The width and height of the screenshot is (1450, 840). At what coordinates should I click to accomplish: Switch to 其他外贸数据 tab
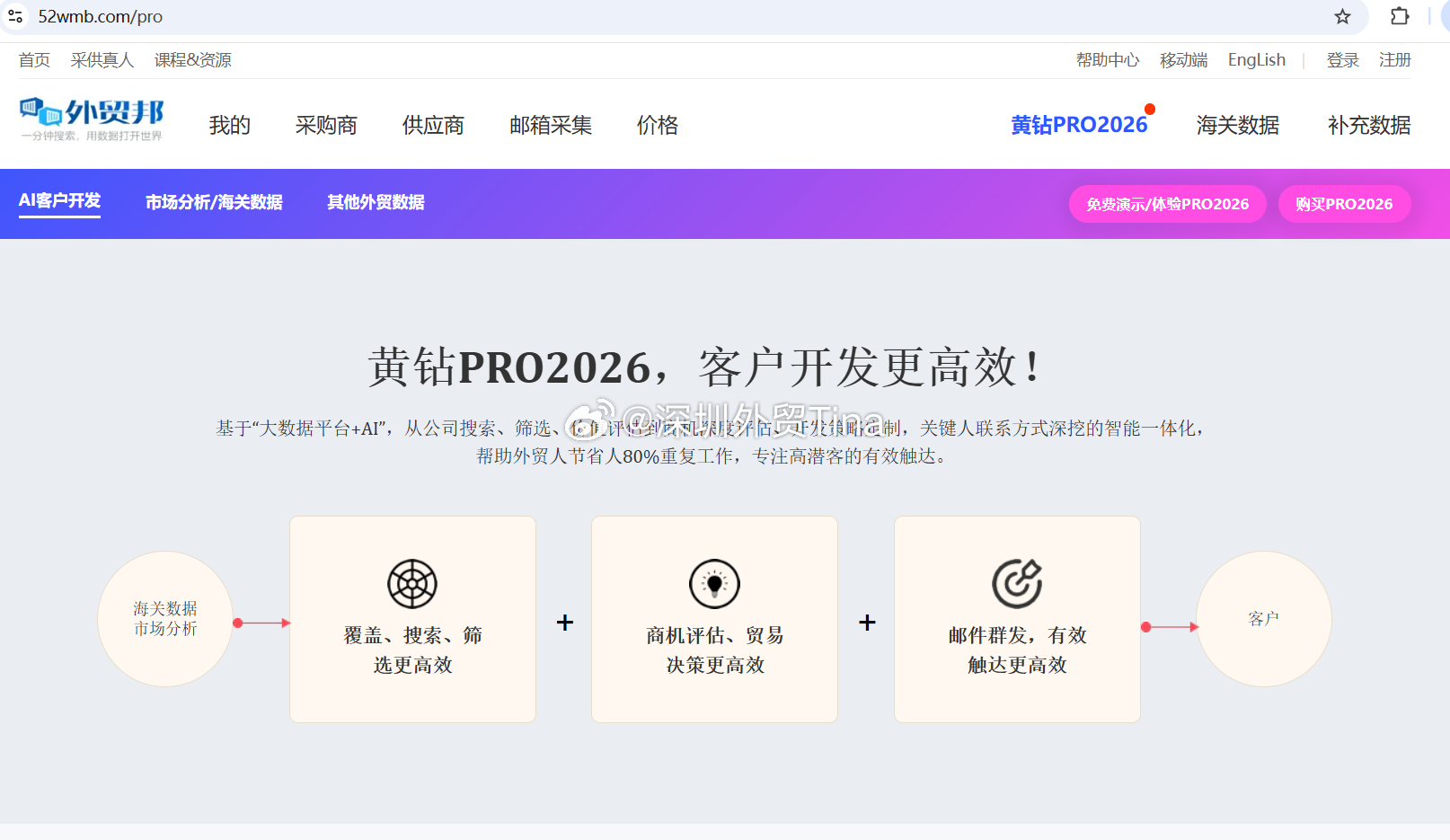pos(376,202)
